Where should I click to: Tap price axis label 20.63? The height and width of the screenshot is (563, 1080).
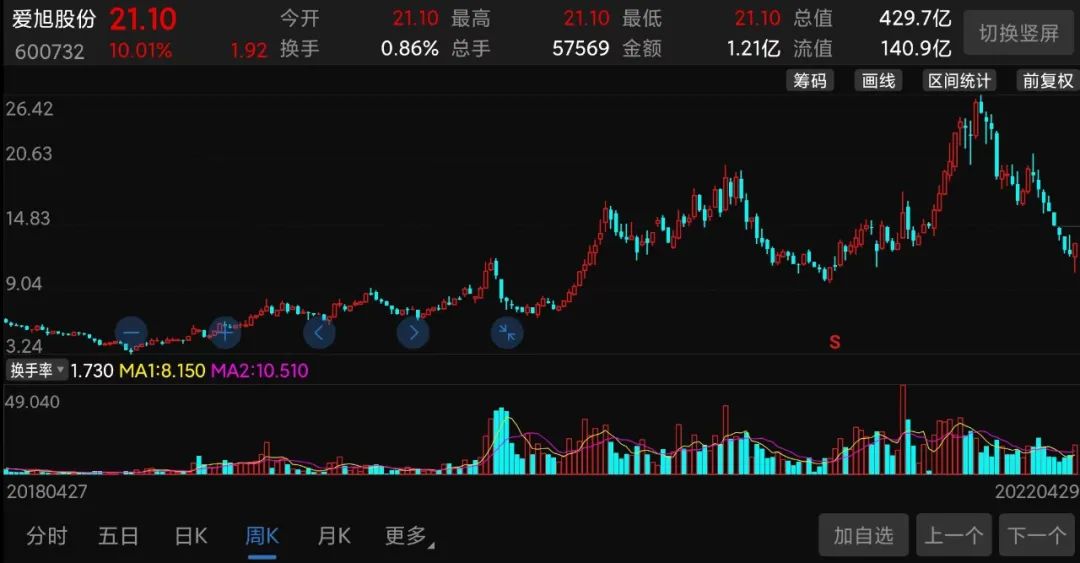29,153
